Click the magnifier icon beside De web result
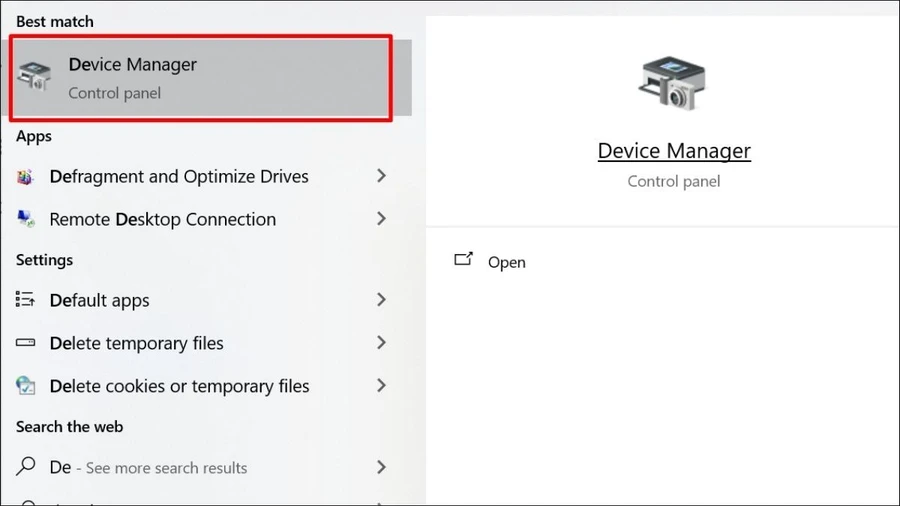 pyautogui.click(x=26, y=466)
